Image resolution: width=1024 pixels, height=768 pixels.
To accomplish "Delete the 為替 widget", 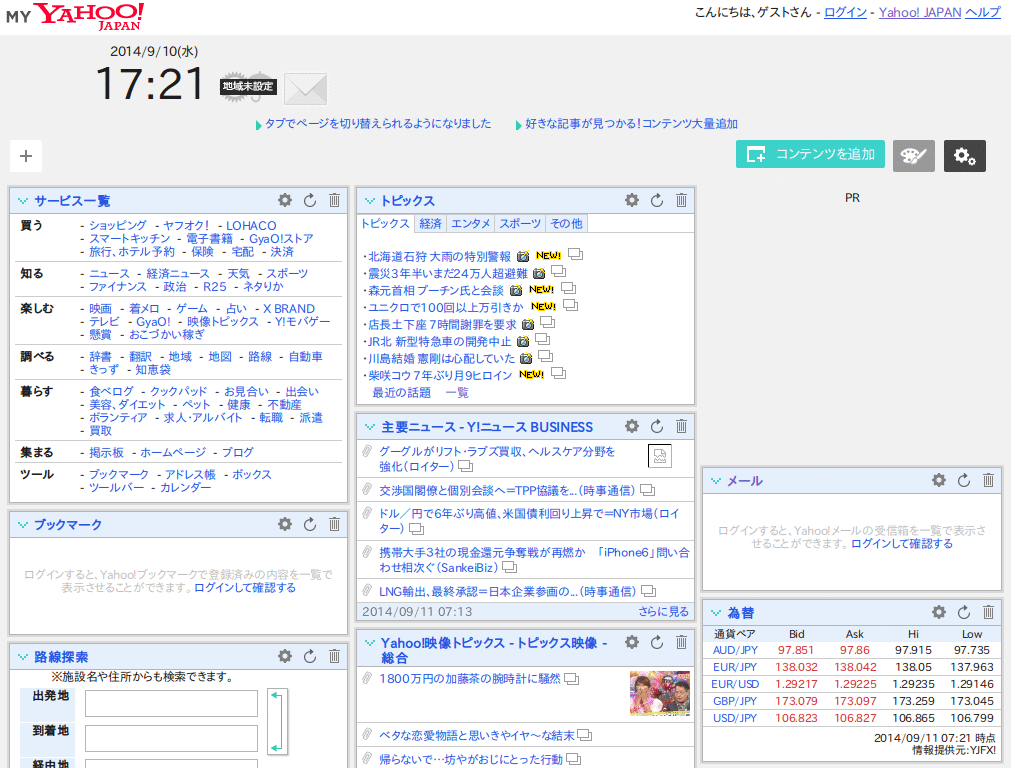I will (x=988, y=613).
